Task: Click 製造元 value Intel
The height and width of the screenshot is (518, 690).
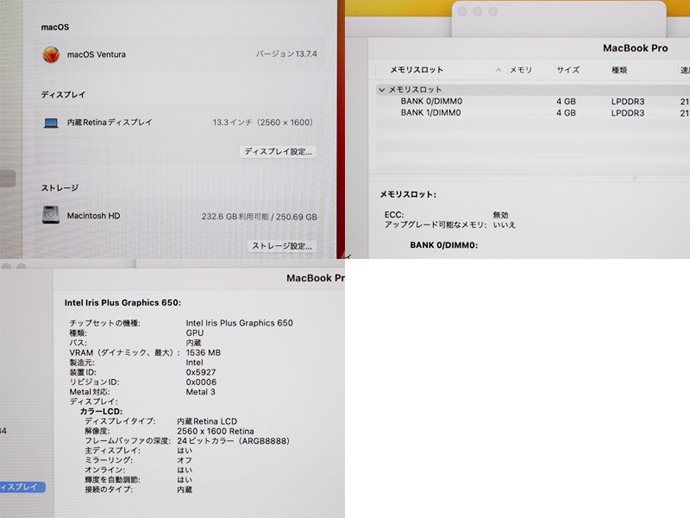Action: point(195,362)
